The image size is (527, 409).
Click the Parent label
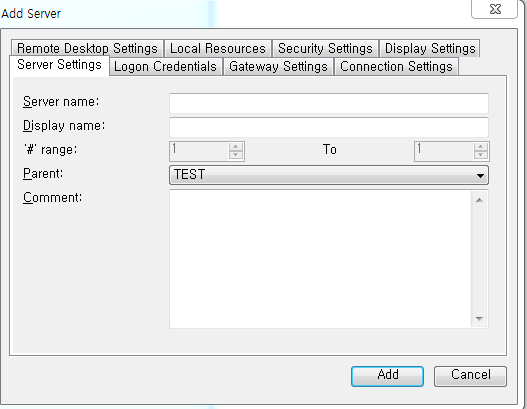click(43, 174)
